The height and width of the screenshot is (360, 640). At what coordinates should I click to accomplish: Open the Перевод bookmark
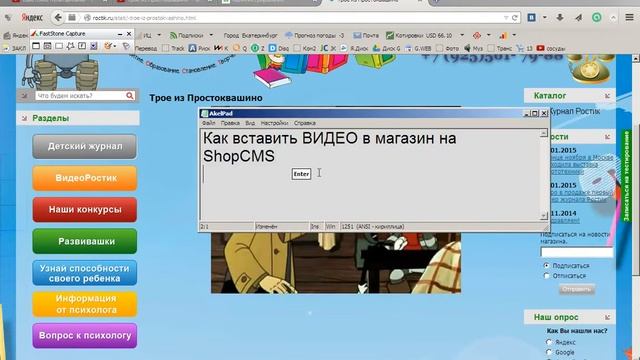pos(145,48)
